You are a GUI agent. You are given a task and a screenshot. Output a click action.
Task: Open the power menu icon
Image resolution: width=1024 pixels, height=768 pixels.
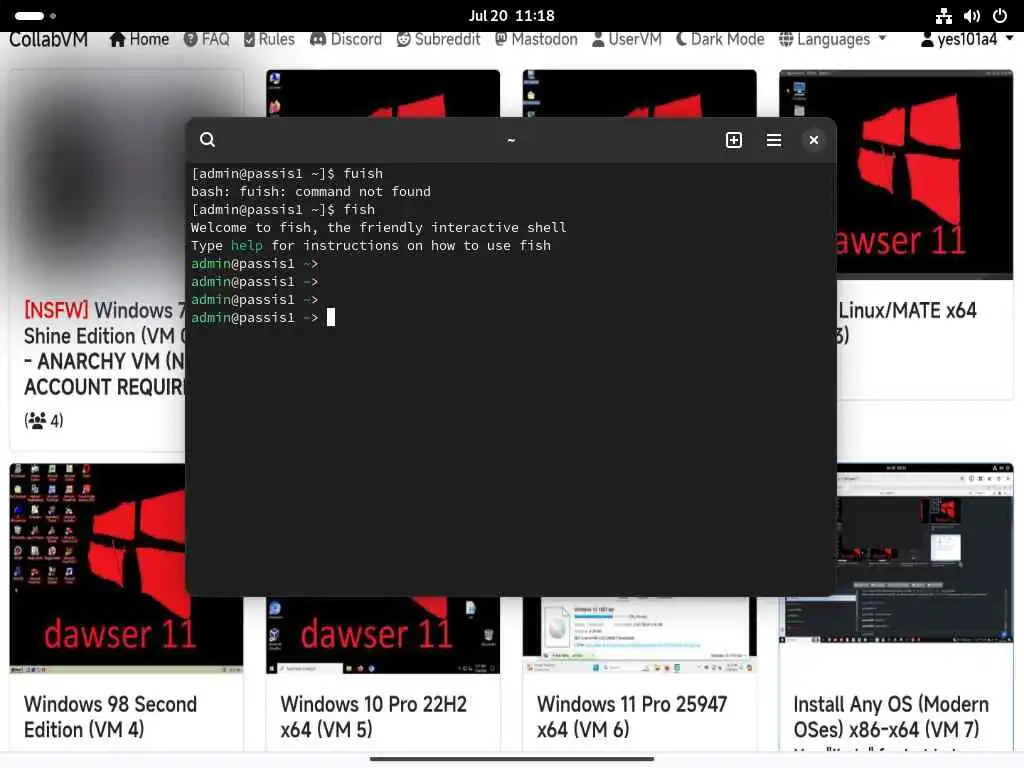coord(1000,16)
